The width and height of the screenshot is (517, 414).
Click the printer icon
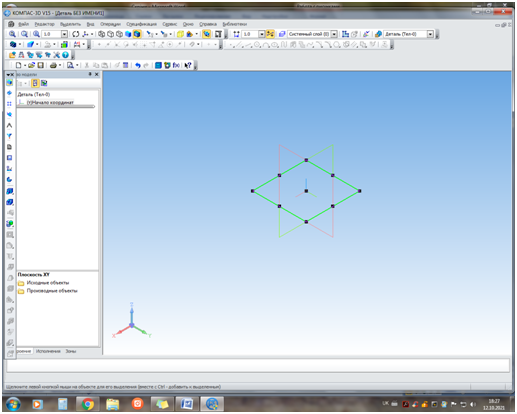click(53, 65)
